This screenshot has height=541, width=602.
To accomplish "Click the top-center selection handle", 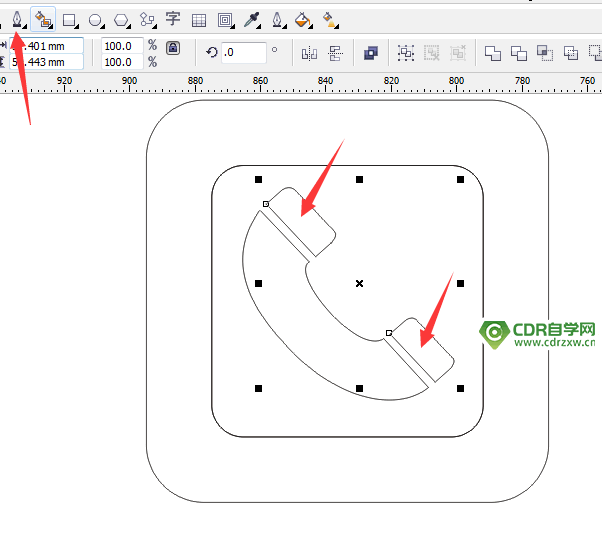I will [x=359, y=179].
